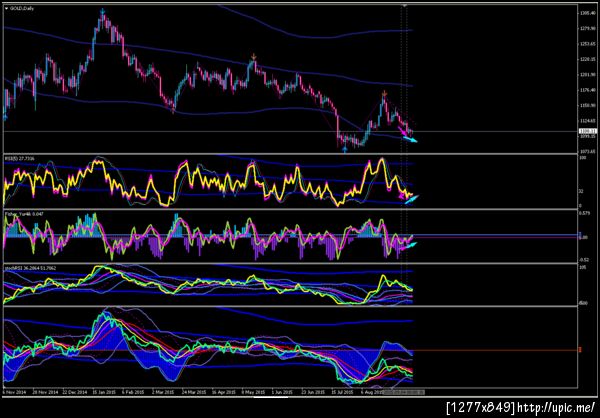600x418 pixels.
Task: Click the 23 Jun 2015 date label
Action: [314, 392]
